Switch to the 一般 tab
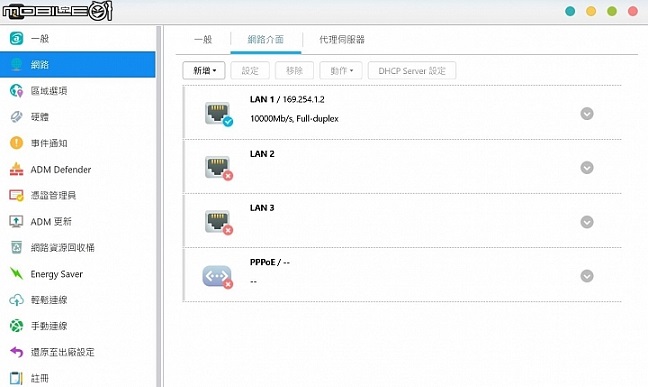Viewport: 648px width, 387px height. click(x=203, y=40)
